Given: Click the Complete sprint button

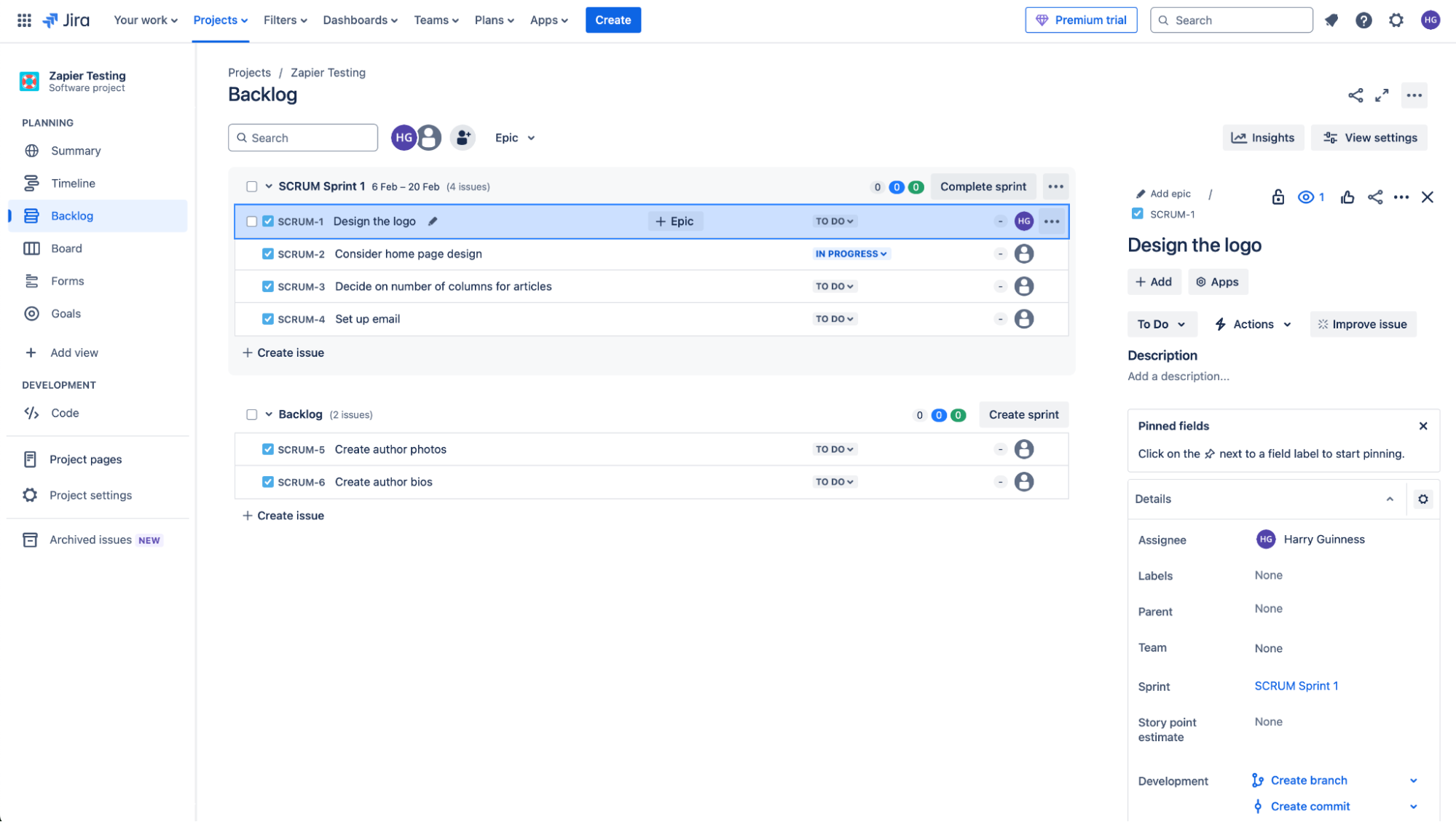Looking at the screenshot, I should tap(983, 186).
